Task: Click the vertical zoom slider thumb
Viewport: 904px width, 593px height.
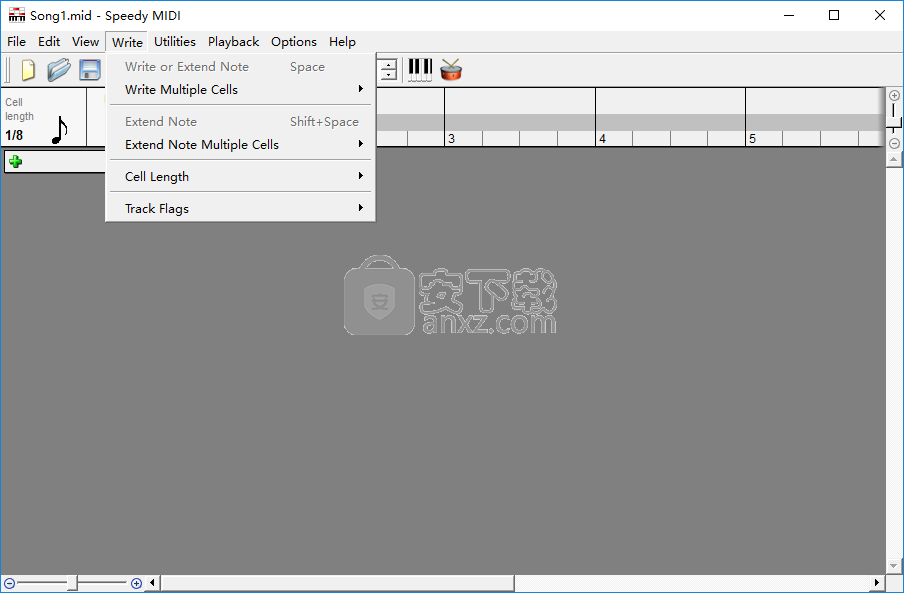Action: pos(894,122)
